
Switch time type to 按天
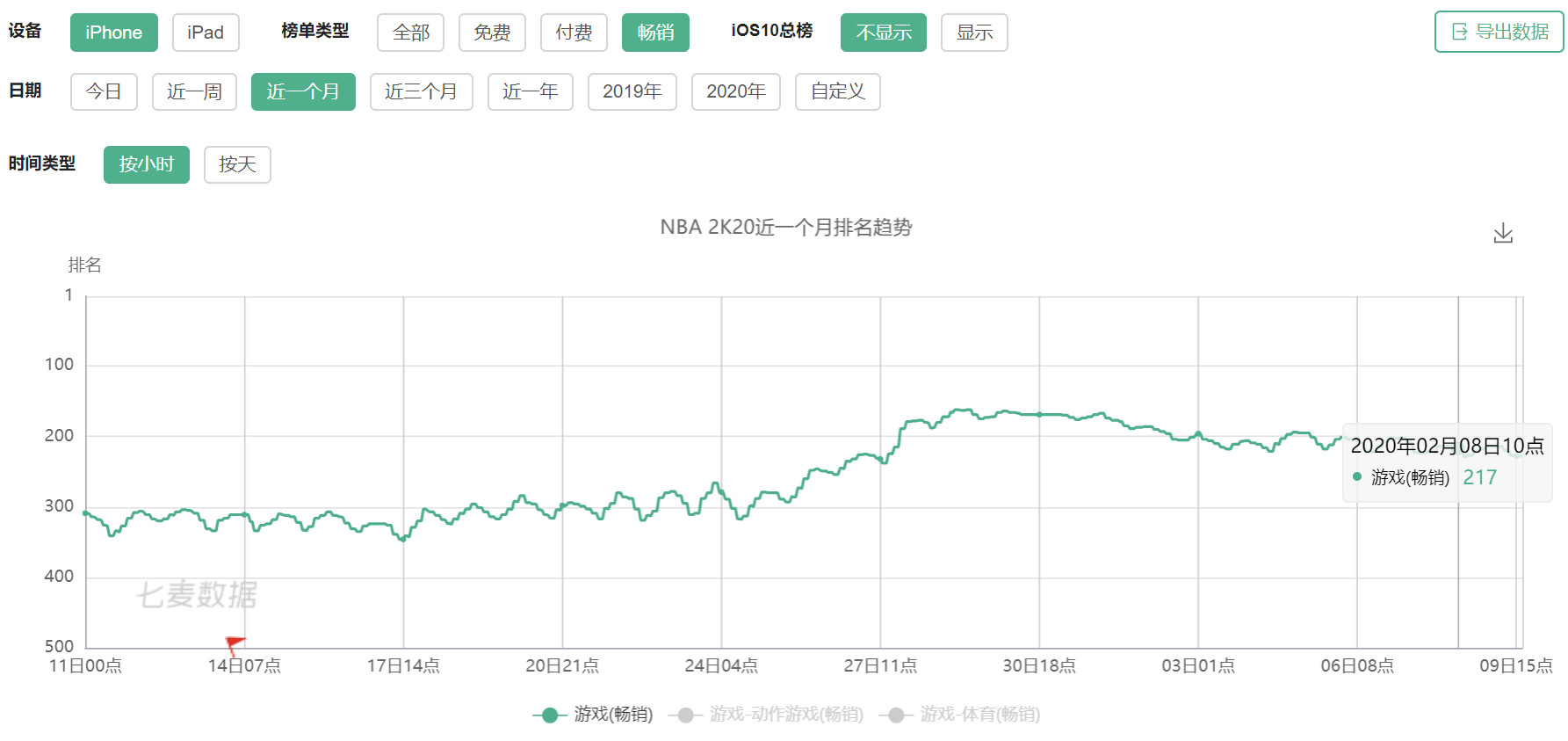[237, 164]
